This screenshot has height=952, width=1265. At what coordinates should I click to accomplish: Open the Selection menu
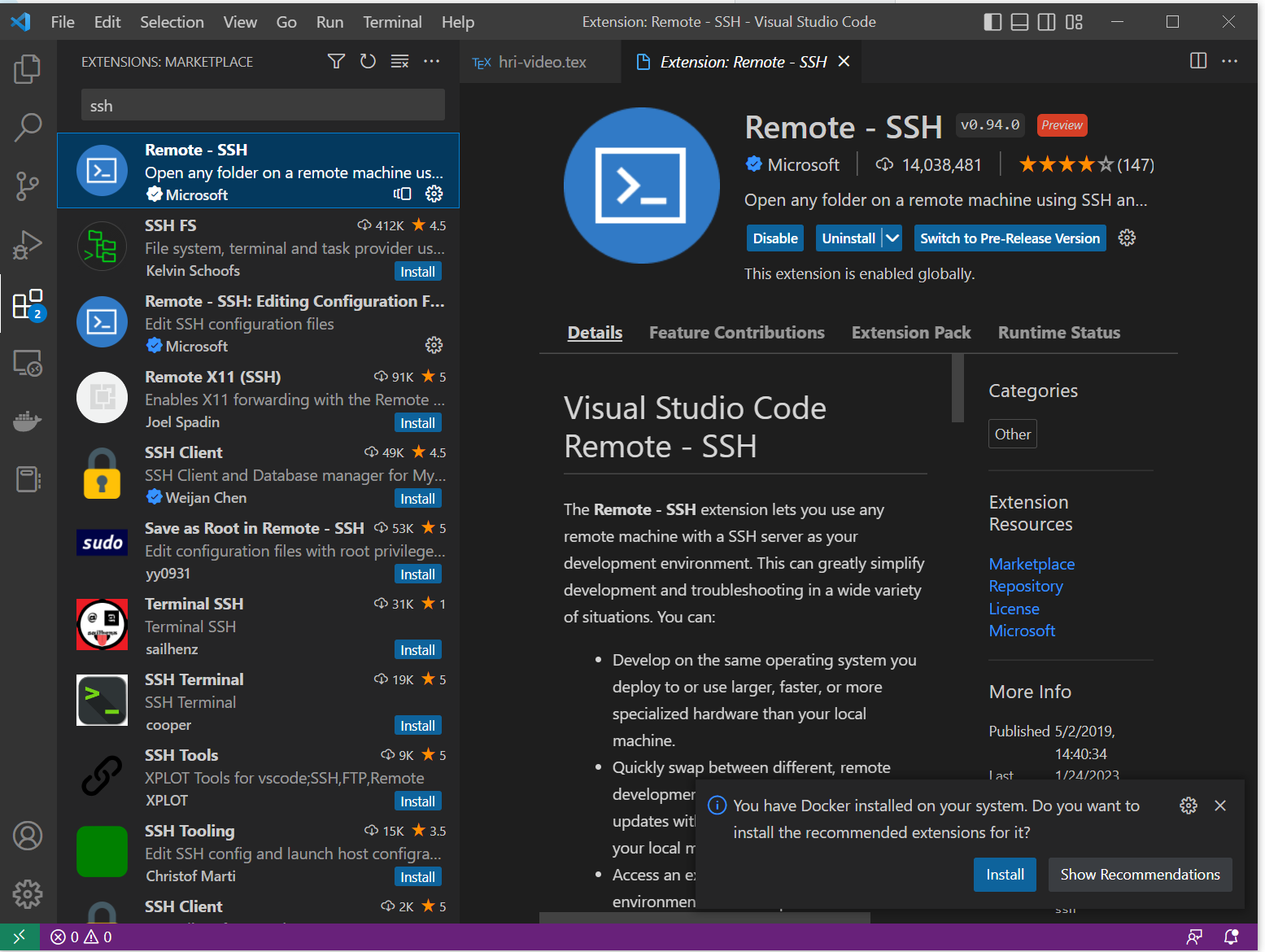(172, 22)
